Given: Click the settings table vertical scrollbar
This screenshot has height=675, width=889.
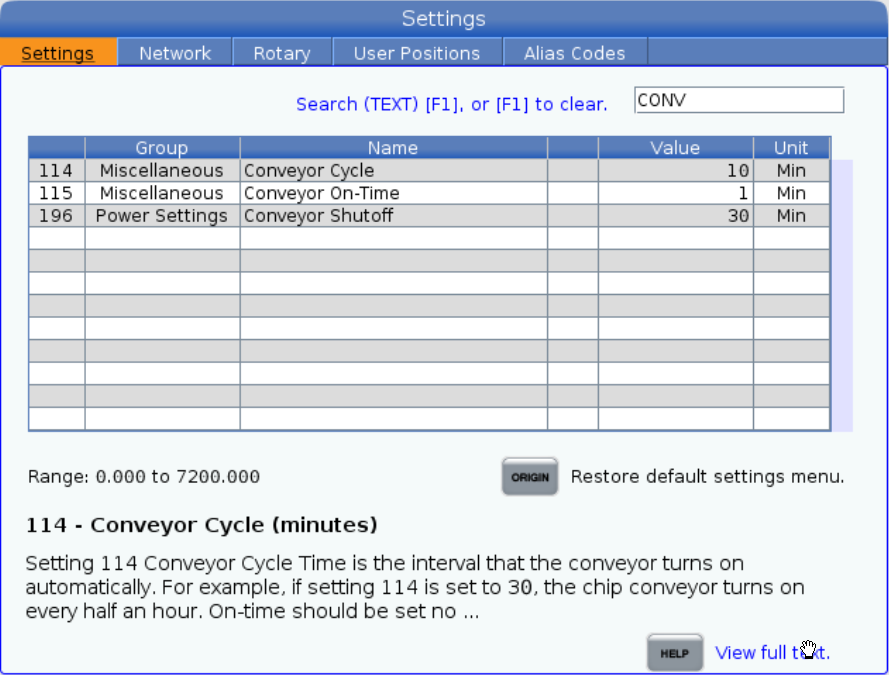Looking at the screenshot, I should 842,294.
